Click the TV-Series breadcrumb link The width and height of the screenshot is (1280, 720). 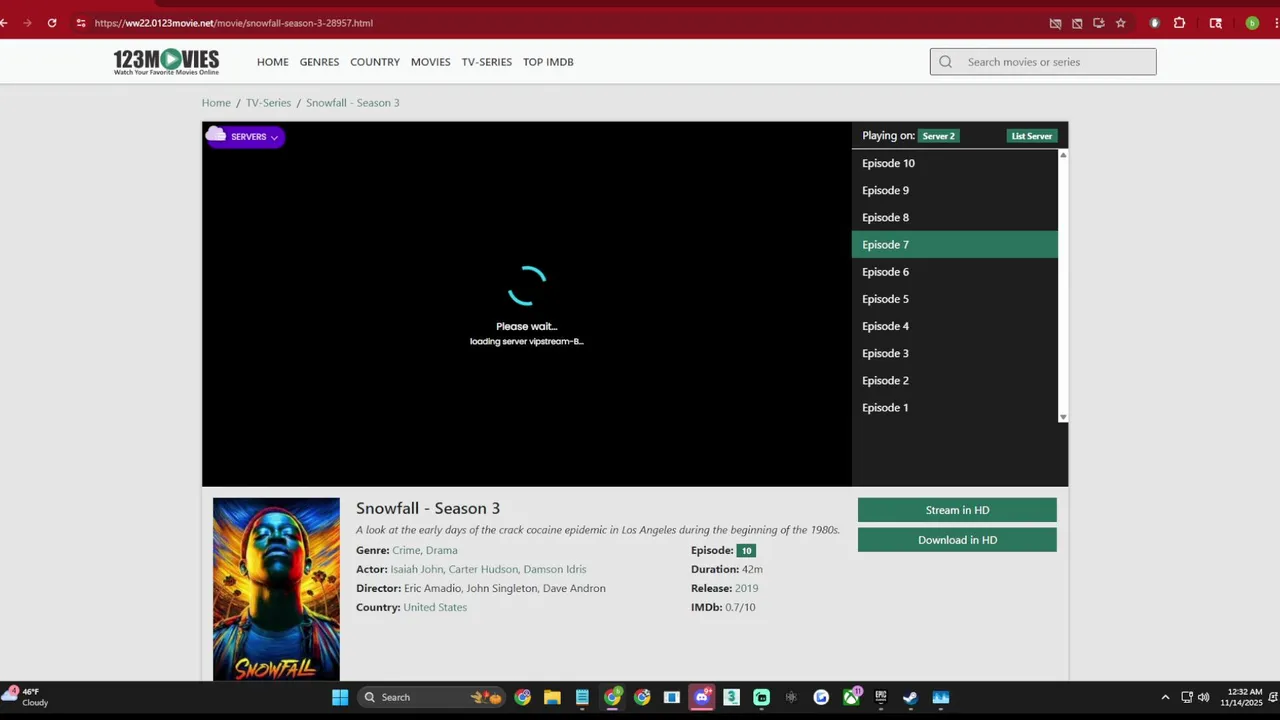pos(268,103)
